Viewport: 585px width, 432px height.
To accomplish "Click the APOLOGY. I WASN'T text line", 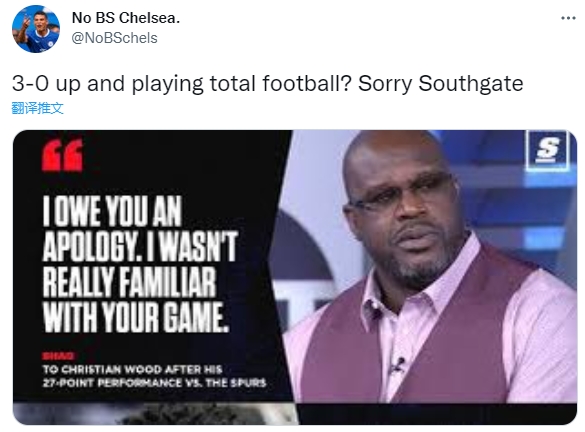I will tap(140, 246).
